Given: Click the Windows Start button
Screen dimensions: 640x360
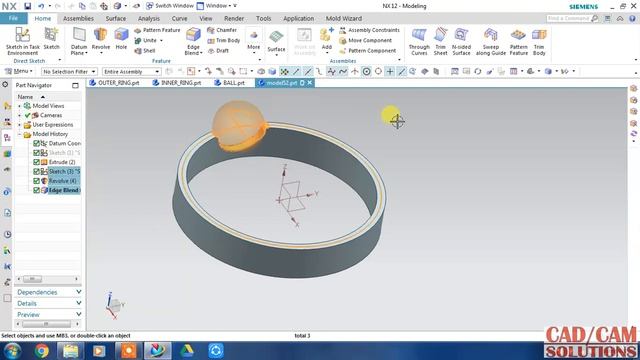Looking at the screenshot, I should [x=12, y=351].
